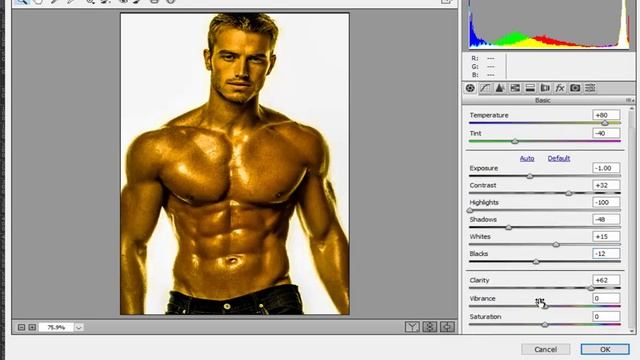Click the Saturation value field
The width and height of the screenshot is (640, 360).
(x=606, y=316)
